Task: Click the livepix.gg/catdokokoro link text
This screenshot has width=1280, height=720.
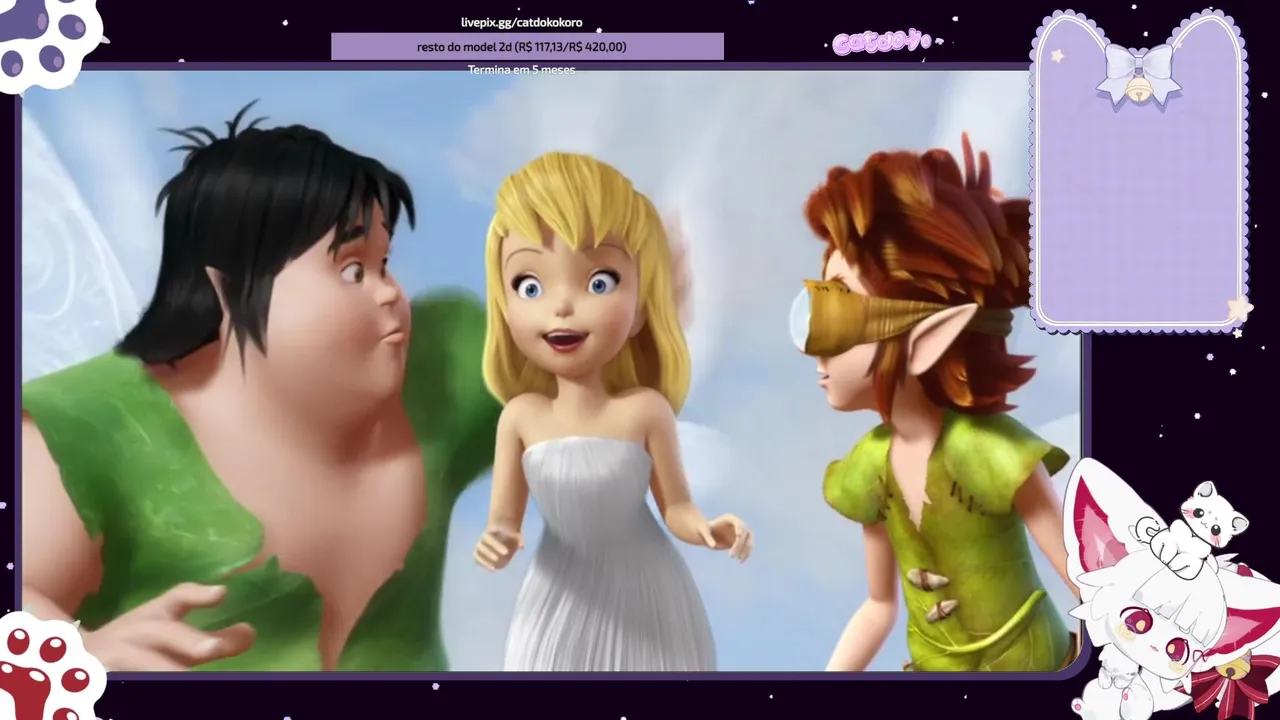Action: point(521,22)
